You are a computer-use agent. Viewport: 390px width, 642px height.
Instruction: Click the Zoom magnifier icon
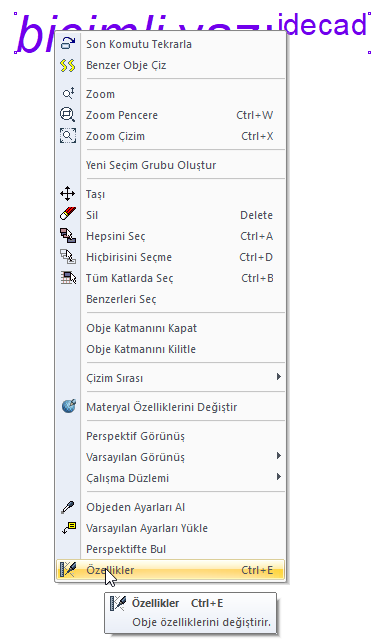[68, 94]
